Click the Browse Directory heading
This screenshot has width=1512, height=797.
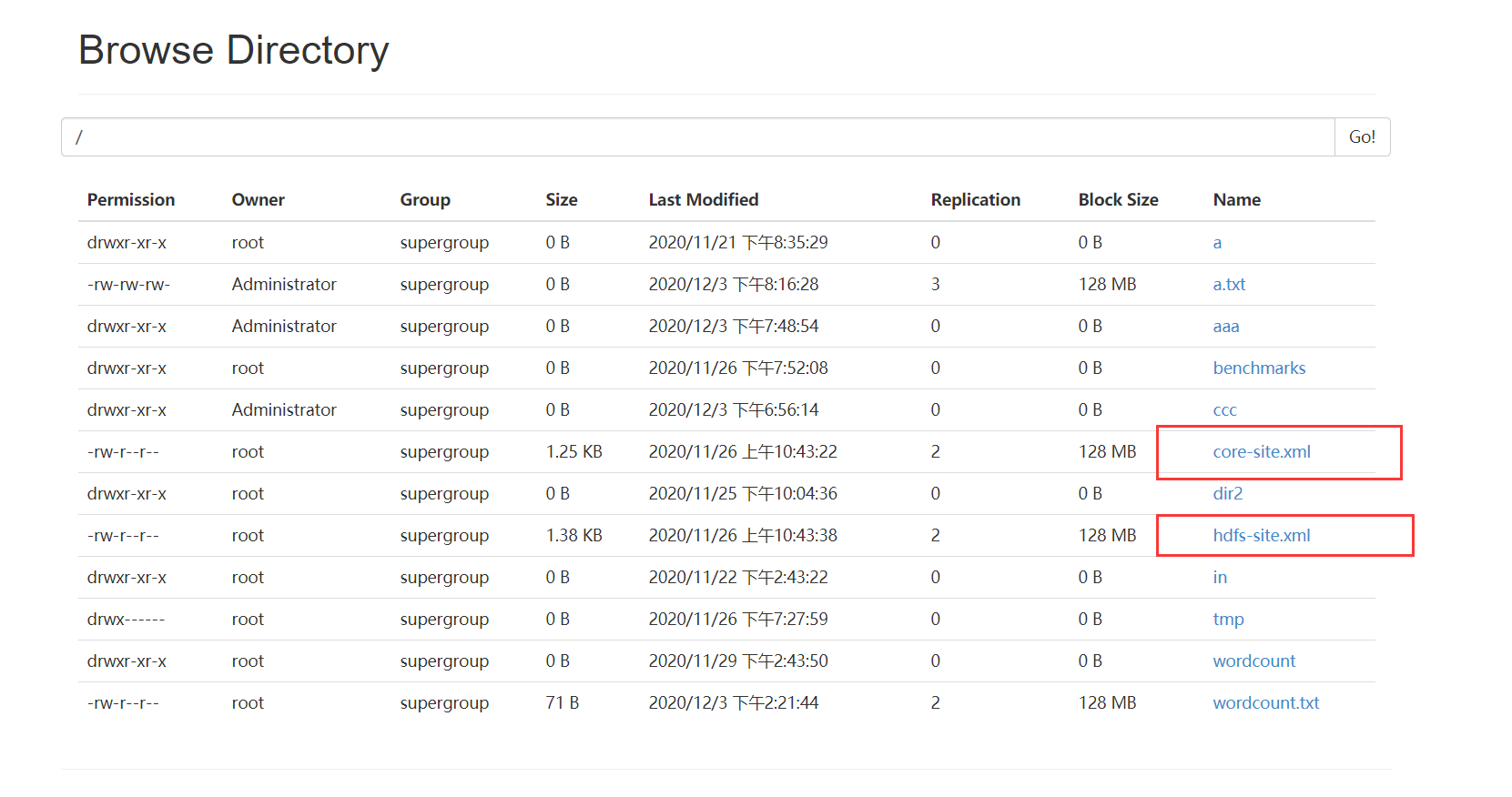point(234,50)
